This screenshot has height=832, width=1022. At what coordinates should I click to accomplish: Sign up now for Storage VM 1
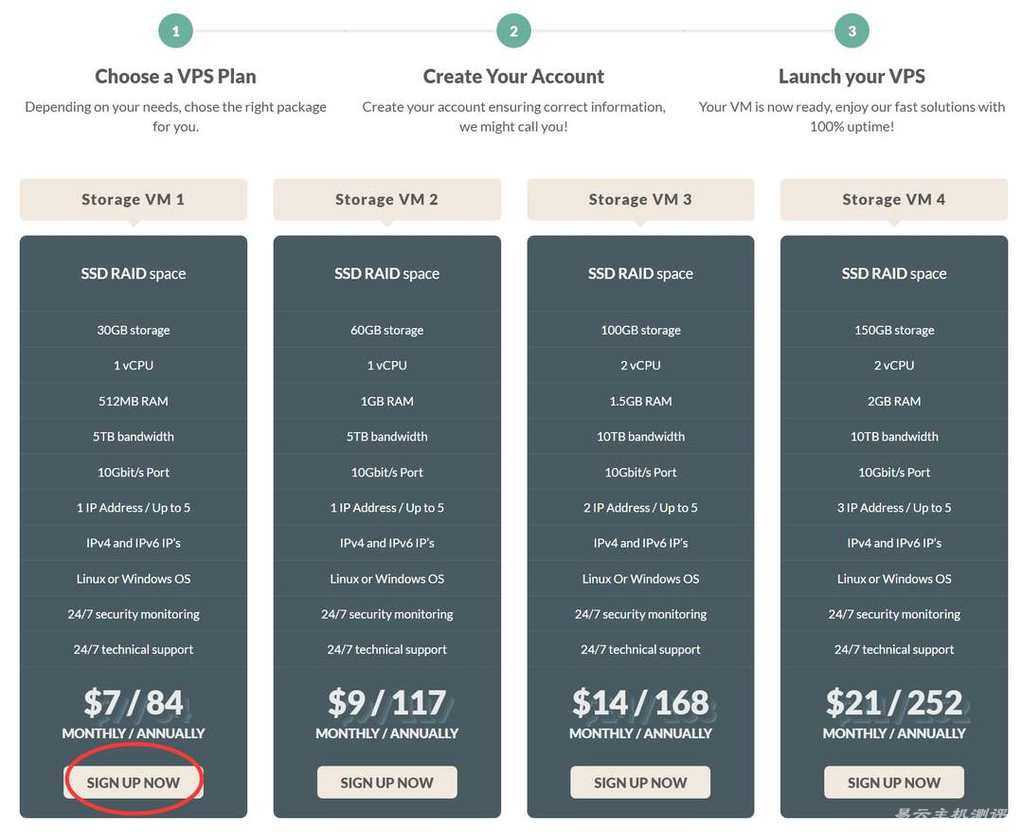[x=133, y=782]
